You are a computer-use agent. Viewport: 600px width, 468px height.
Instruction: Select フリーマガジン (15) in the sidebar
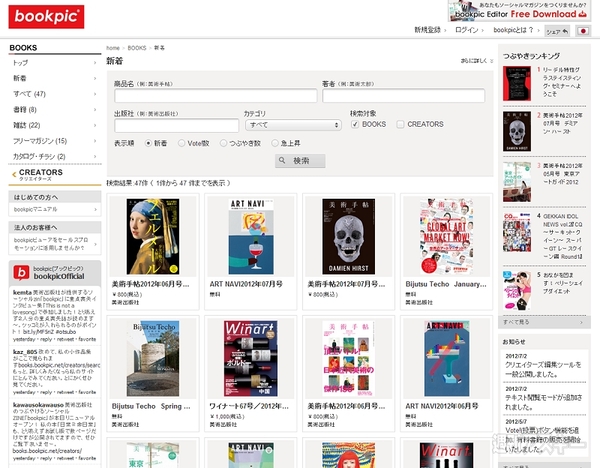point(55,141)
